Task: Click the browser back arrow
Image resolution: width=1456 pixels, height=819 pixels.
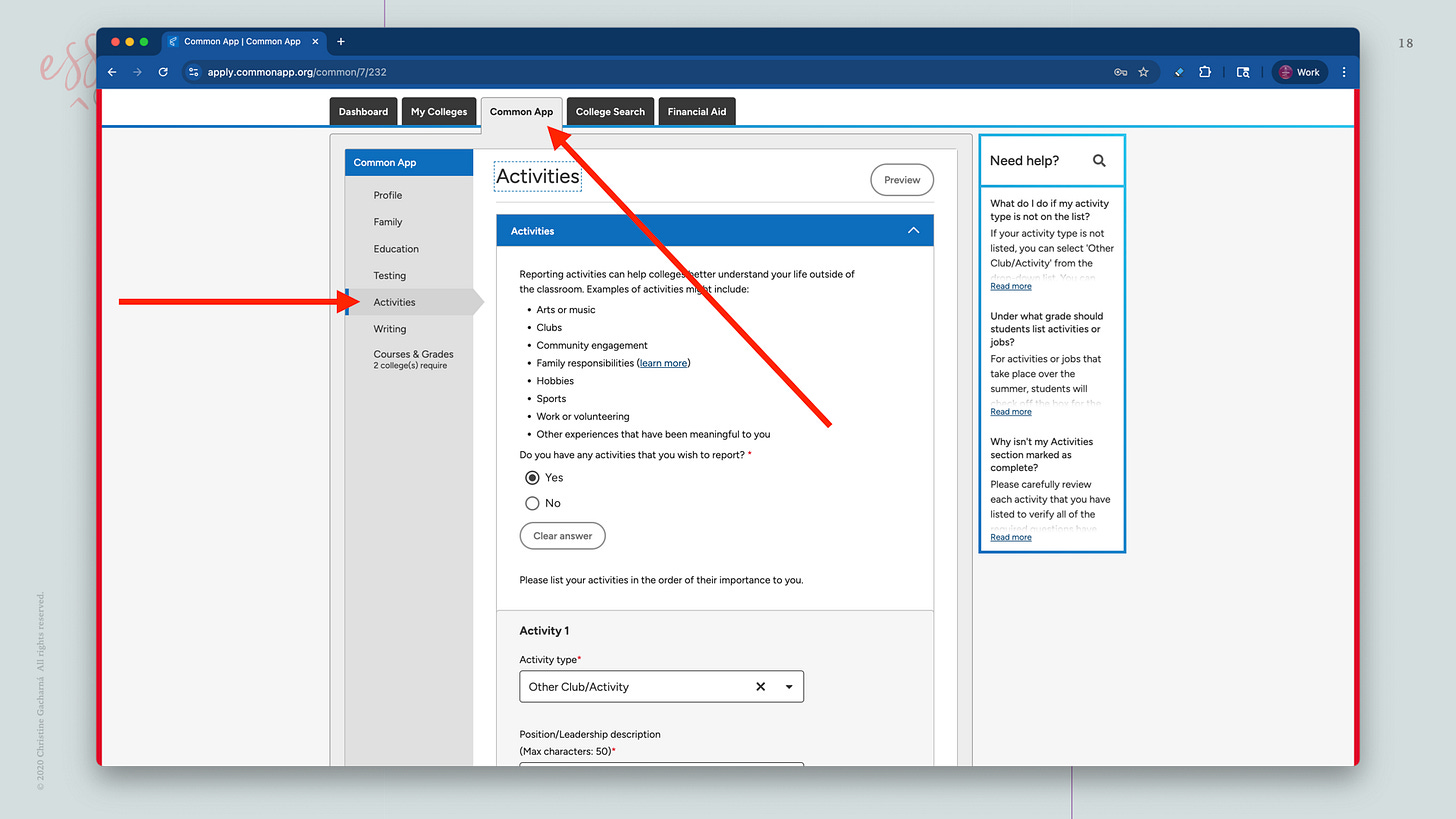Action: (x=112, y=72)
